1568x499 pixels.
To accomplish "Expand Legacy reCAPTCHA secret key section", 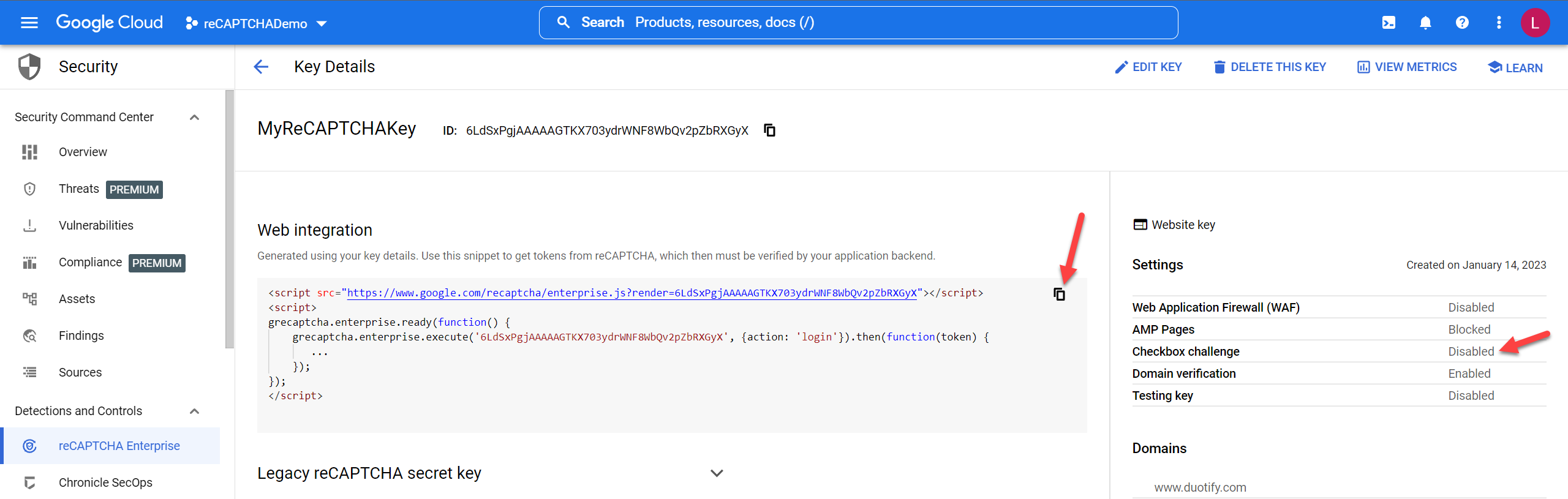I will tap(717, 473).
